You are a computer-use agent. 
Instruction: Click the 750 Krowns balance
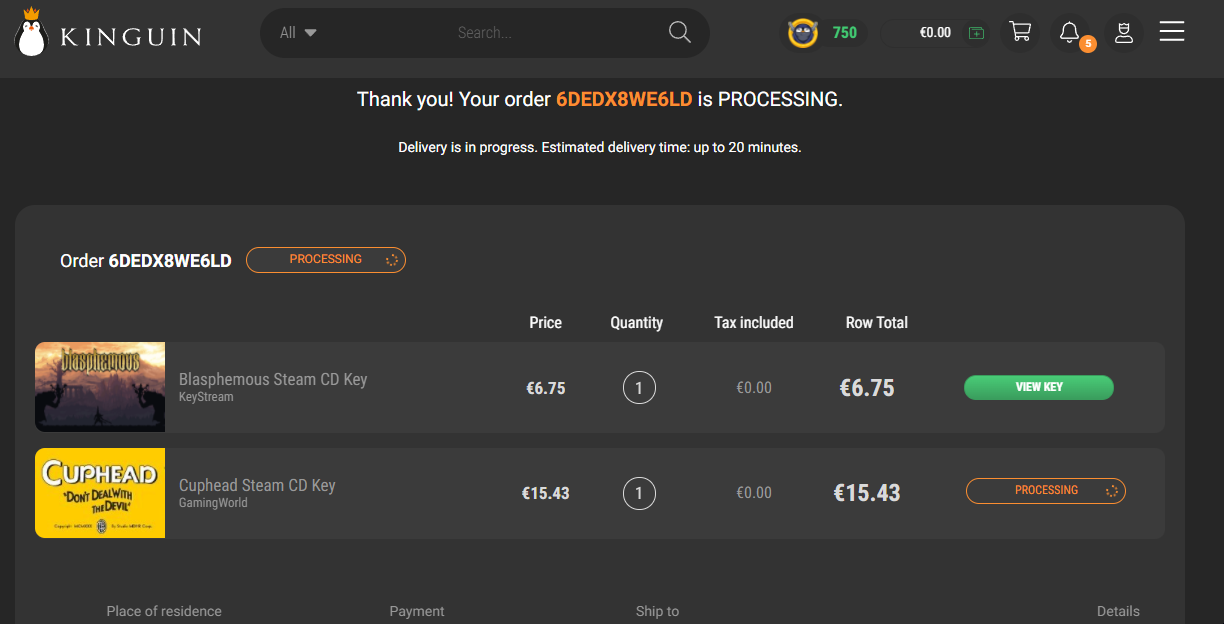click(x=845, y=33)
